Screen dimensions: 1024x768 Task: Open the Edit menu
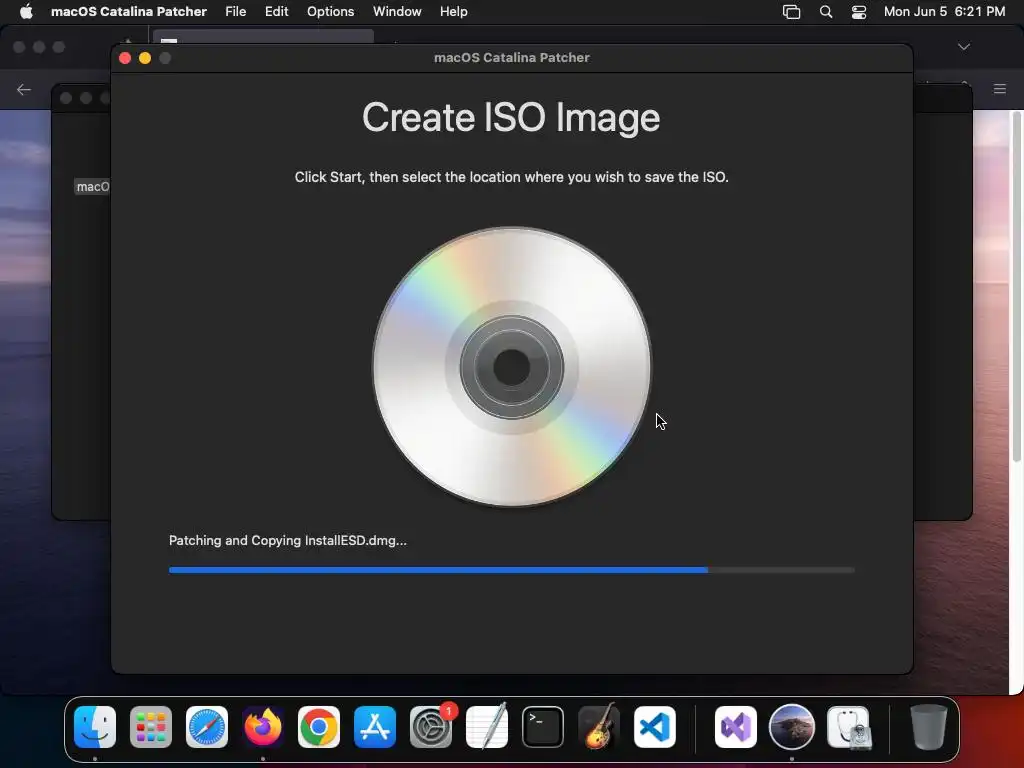pos(276,12)
